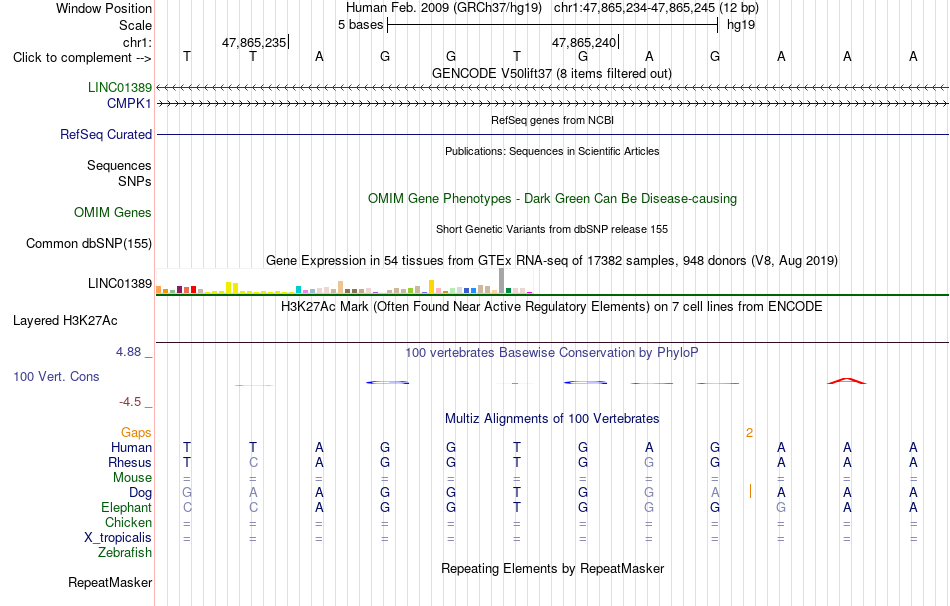Select the green LINC01389 gene label
This screenshot has height=606, width=950.
pos(119,87)
